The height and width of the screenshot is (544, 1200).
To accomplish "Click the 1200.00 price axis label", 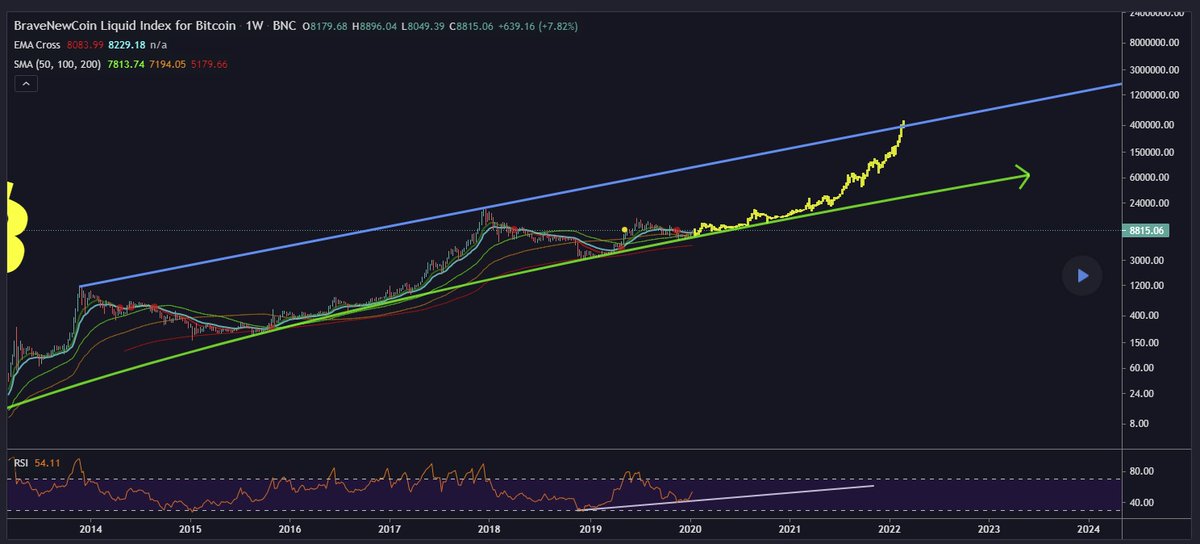I will click(1147, 286).
